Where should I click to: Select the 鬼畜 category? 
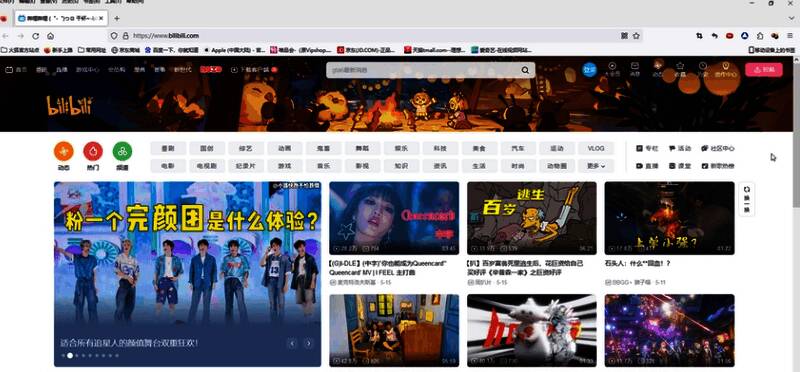[323, 148]
